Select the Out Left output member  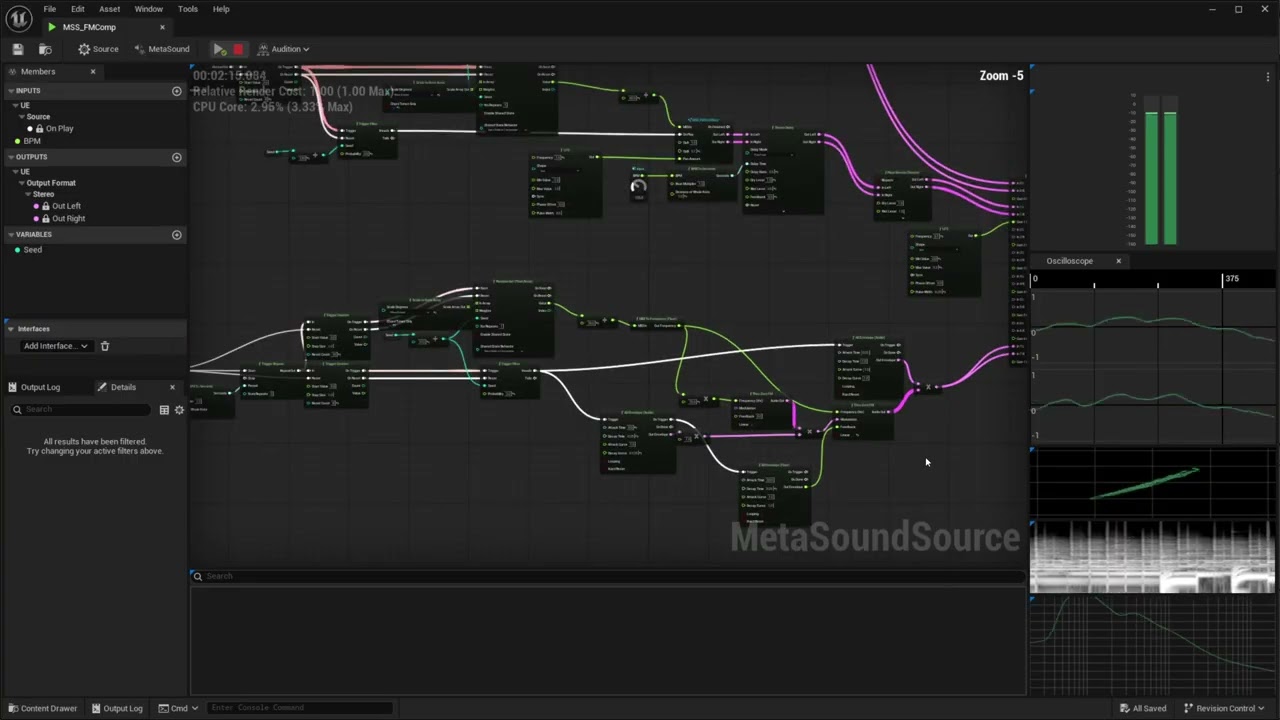(66, 206)
